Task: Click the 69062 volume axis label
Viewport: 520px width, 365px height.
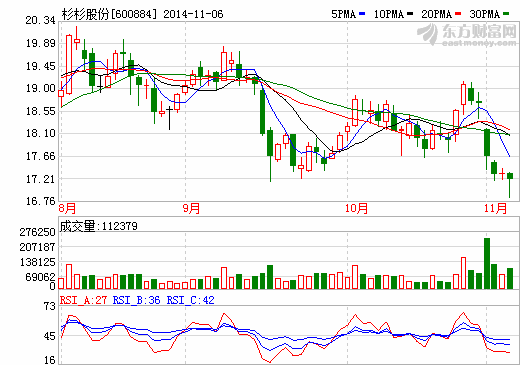Action: [40, 277]
